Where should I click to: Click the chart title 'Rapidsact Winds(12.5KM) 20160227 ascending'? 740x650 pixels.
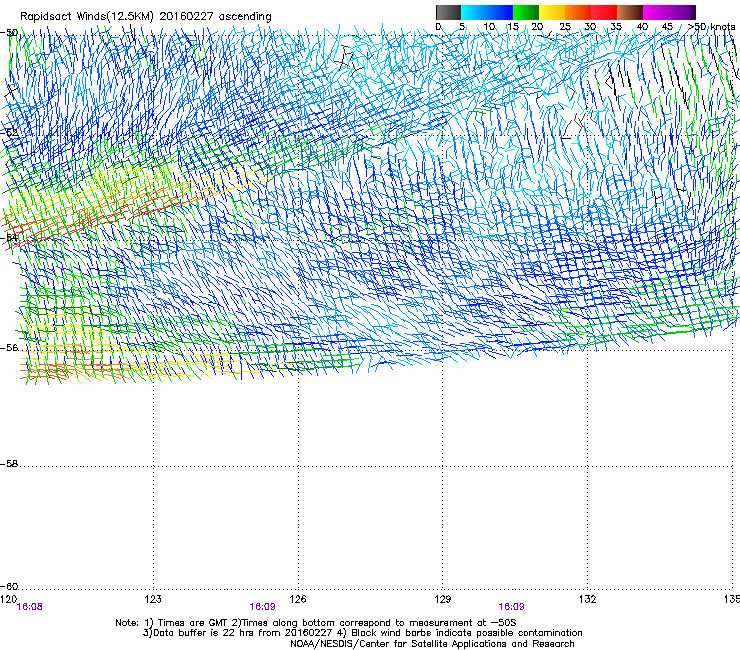tap(146, 17)
